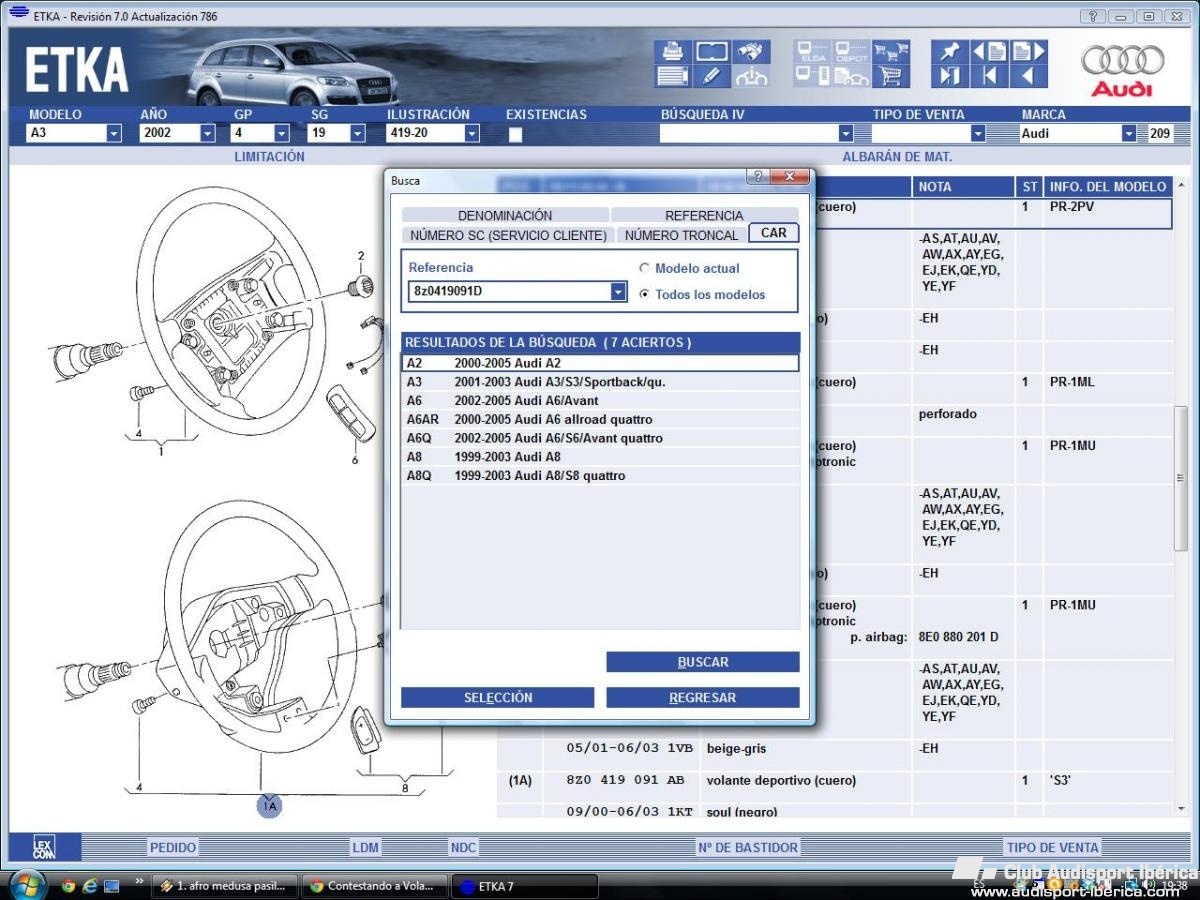Select result row A8Q Audi A8/S8 quattro

click(600, 476)
